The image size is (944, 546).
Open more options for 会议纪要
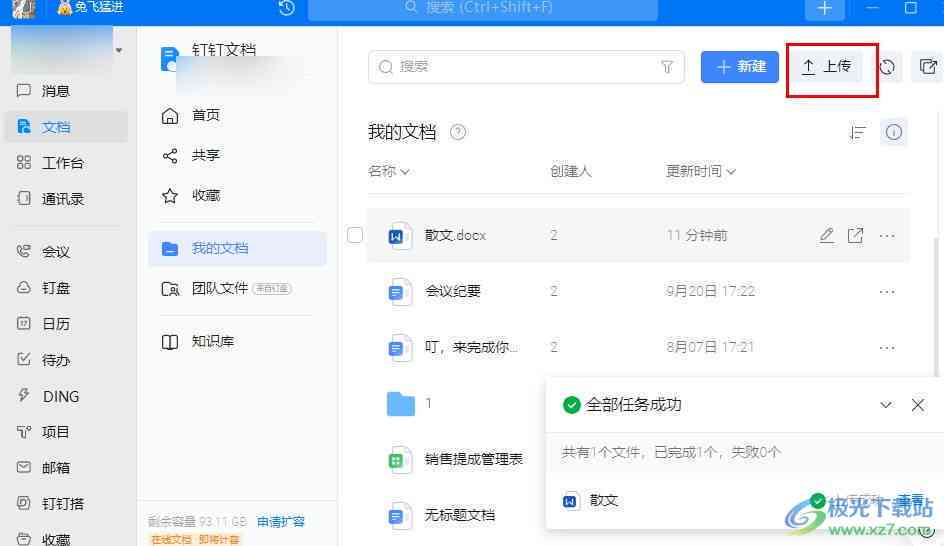point(887,292)
